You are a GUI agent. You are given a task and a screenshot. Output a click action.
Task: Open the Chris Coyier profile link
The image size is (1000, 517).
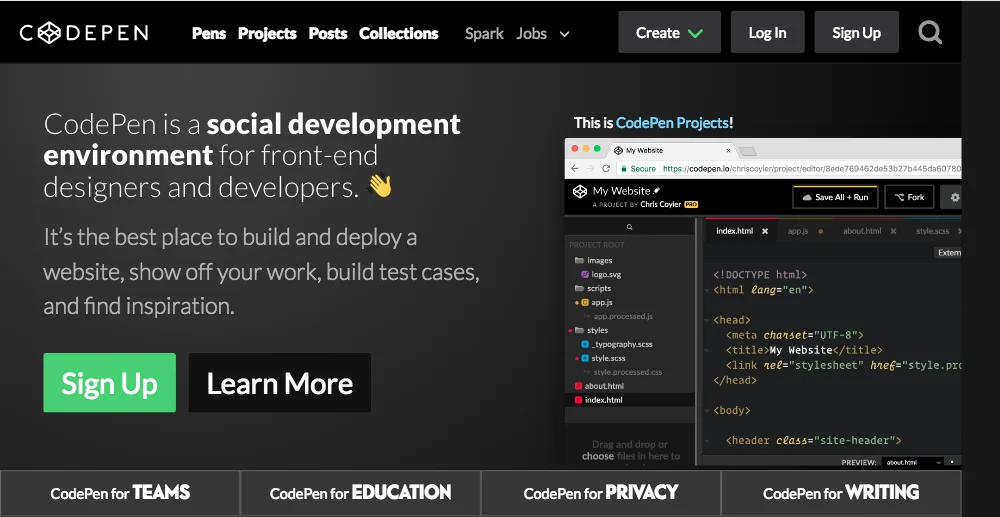661,205
